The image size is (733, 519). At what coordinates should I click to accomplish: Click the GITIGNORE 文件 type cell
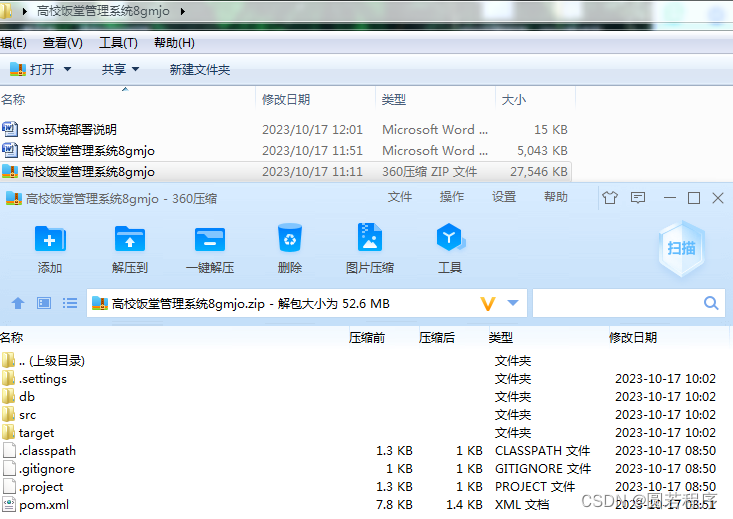[x=543, y=469]
